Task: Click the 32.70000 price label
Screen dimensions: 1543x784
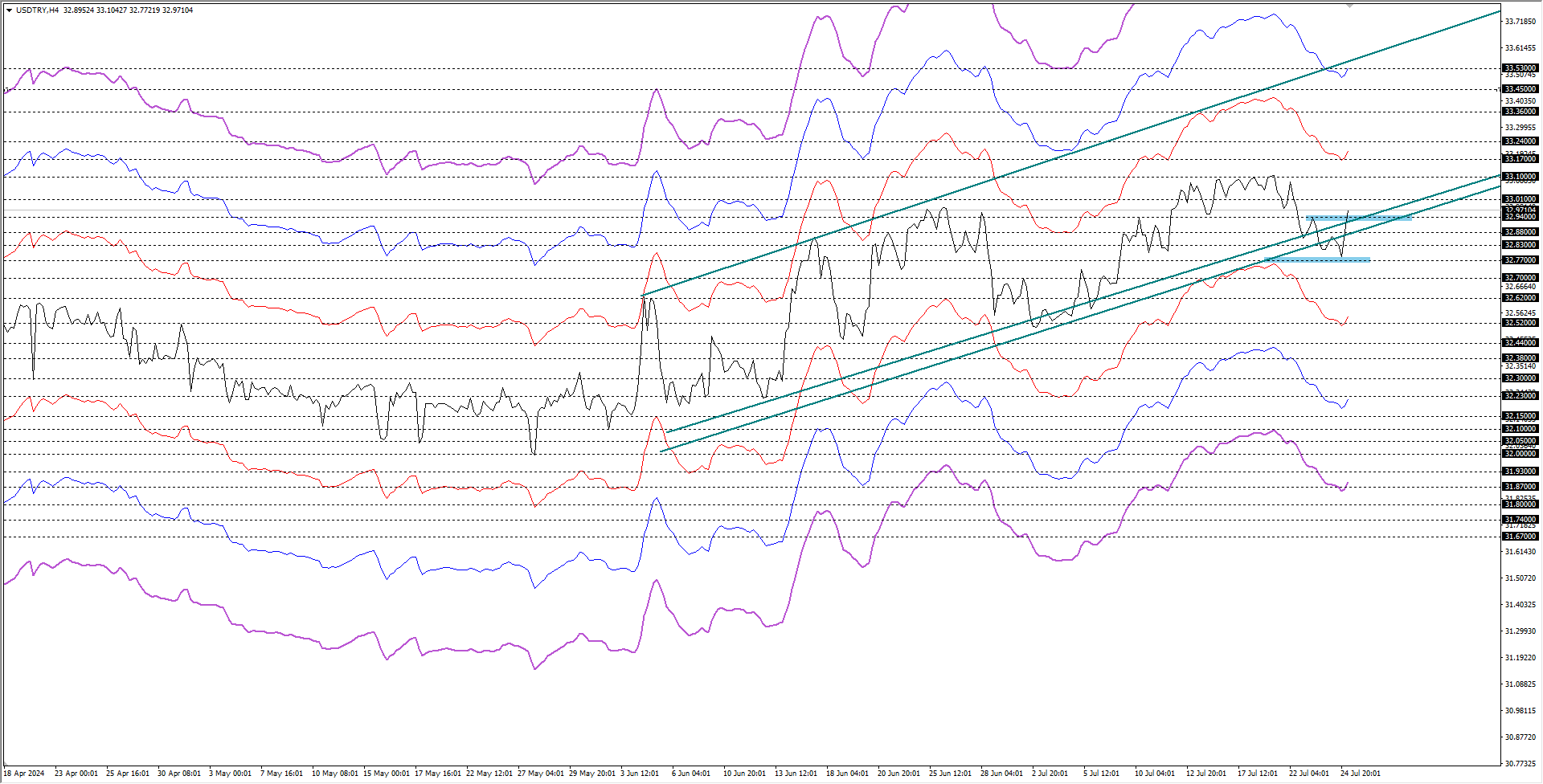Action: [1520, 278]
